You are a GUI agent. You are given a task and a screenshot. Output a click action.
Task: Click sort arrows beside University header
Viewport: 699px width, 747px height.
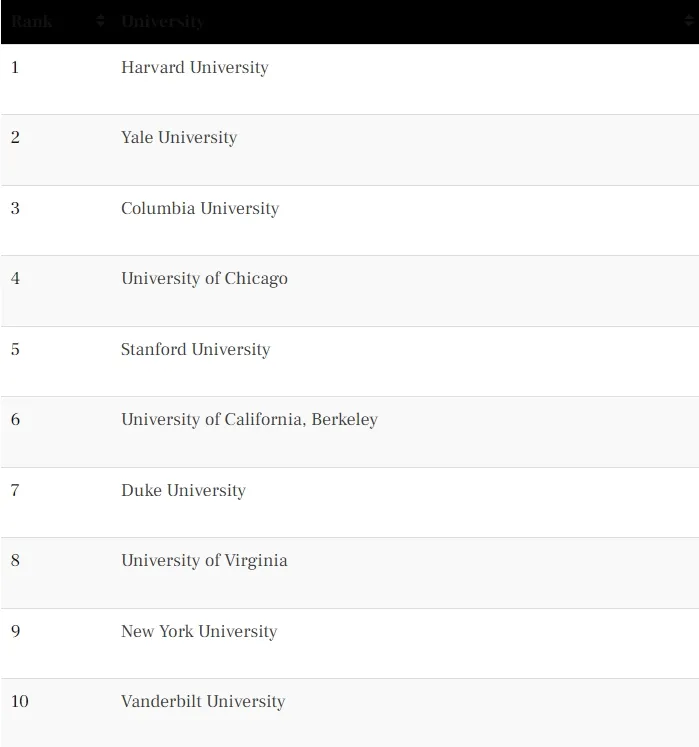[x=689, y=21]
